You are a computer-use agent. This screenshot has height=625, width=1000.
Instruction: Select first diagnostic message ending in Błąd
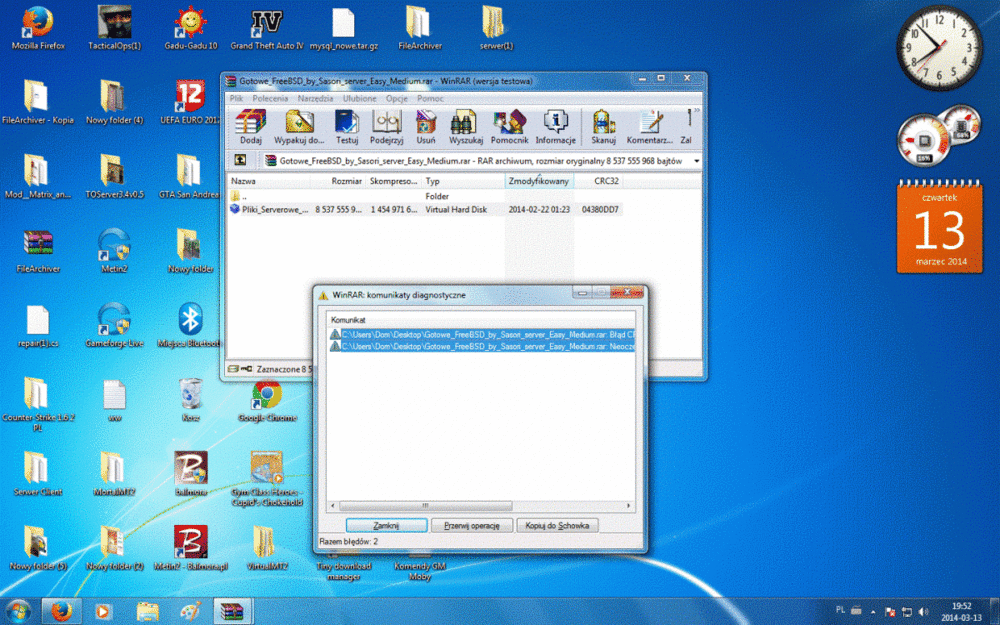[482, 334]
